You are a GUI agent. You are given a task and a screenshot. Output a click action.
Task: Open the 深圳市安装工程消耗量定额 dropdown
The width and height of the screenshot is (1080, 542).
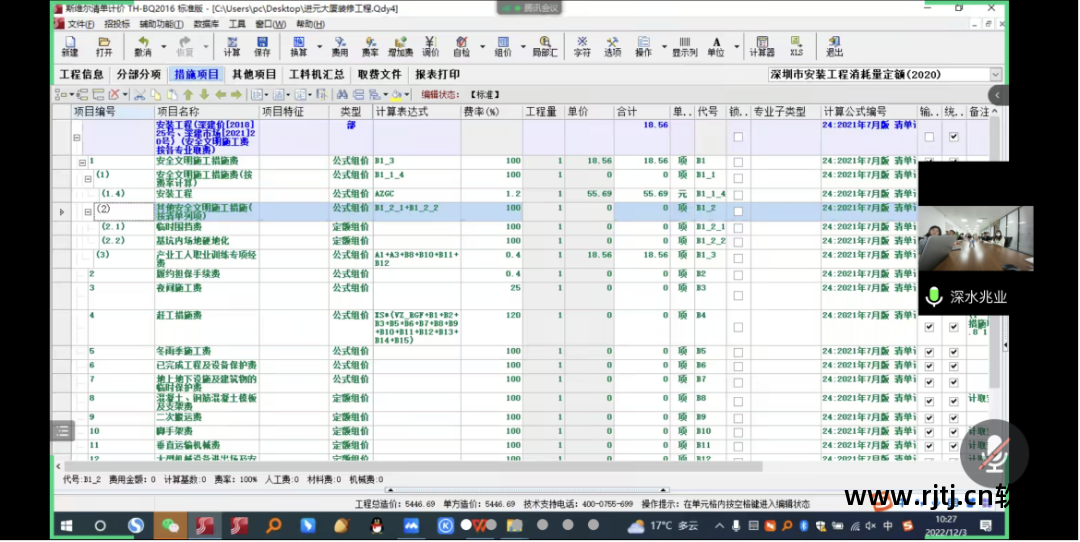995,74
